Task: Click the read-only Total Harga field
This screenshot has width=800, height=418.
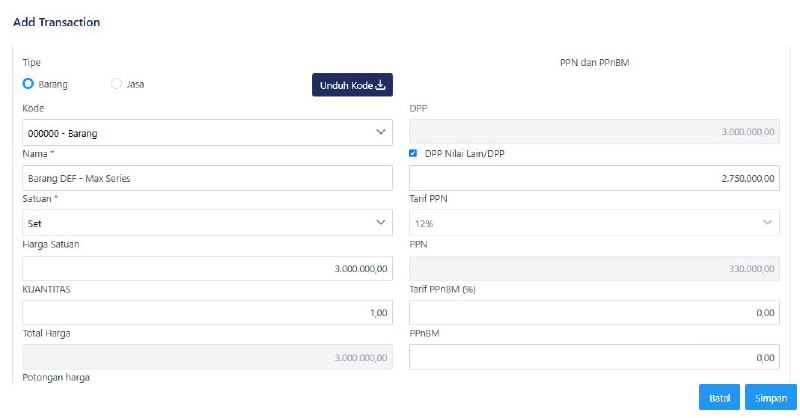Action: pyautogui.click(x=206, y=357)
